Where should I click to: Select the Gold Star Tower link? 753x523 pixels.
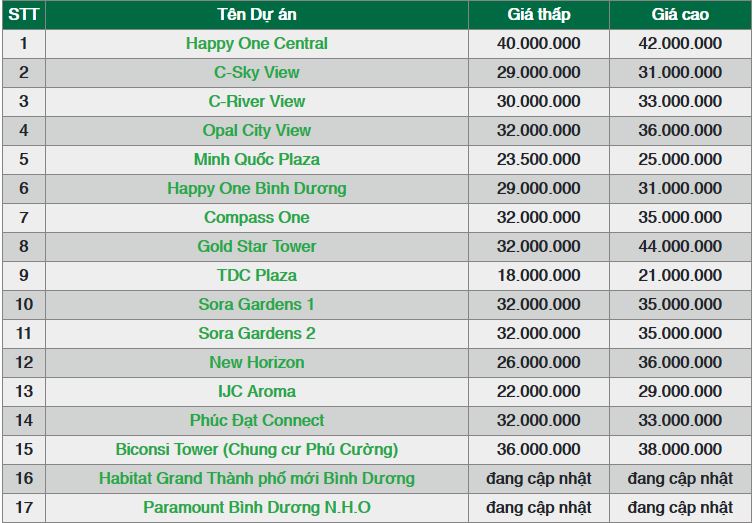pos(256,247)
